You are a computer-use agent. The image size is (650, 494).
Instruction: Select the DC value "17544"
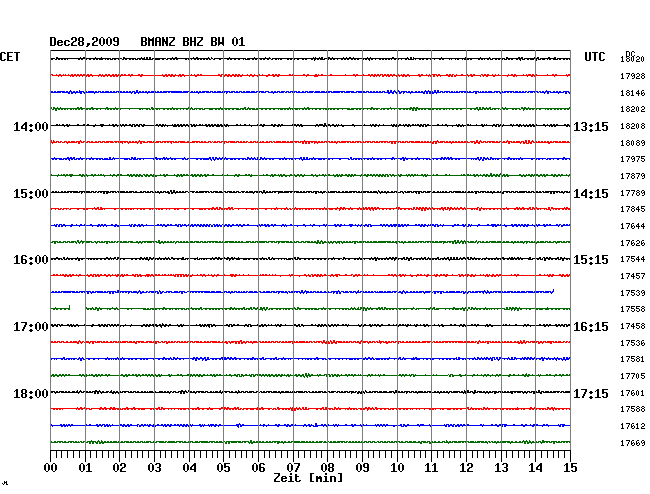pos(633,259)
